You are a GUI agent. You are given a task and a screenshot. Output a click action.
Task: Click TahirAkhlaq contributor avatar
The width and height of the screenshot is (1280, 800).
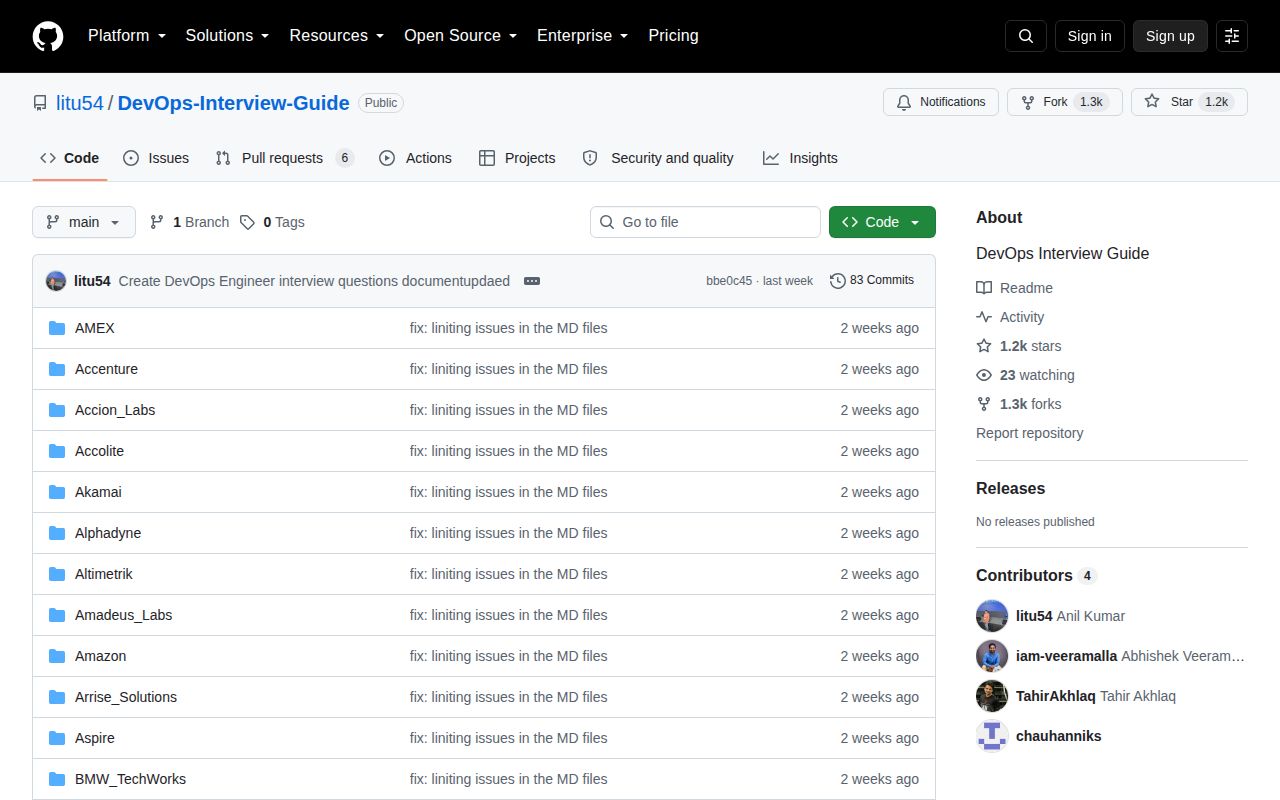tap(992, 696)
